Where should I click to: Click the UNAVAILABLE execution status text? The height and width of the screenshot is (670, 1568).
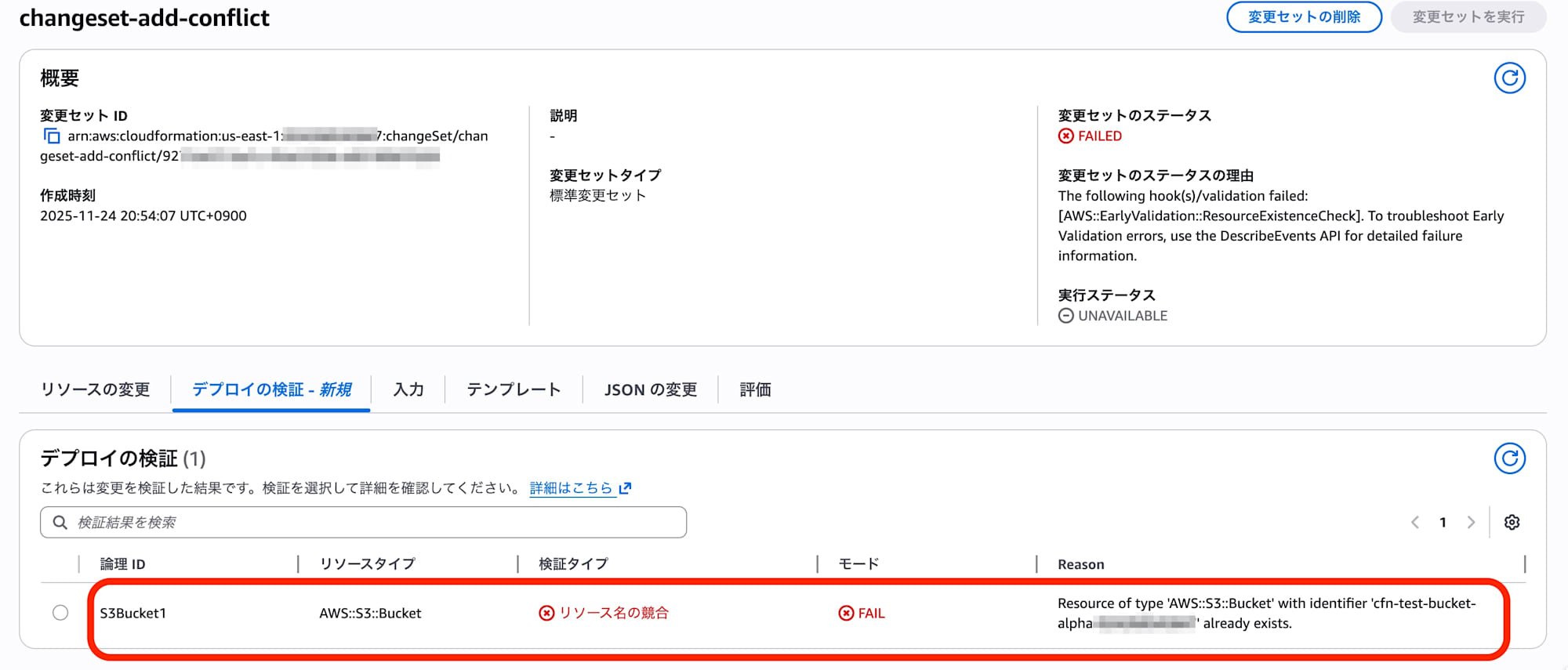coord(1123,316)
